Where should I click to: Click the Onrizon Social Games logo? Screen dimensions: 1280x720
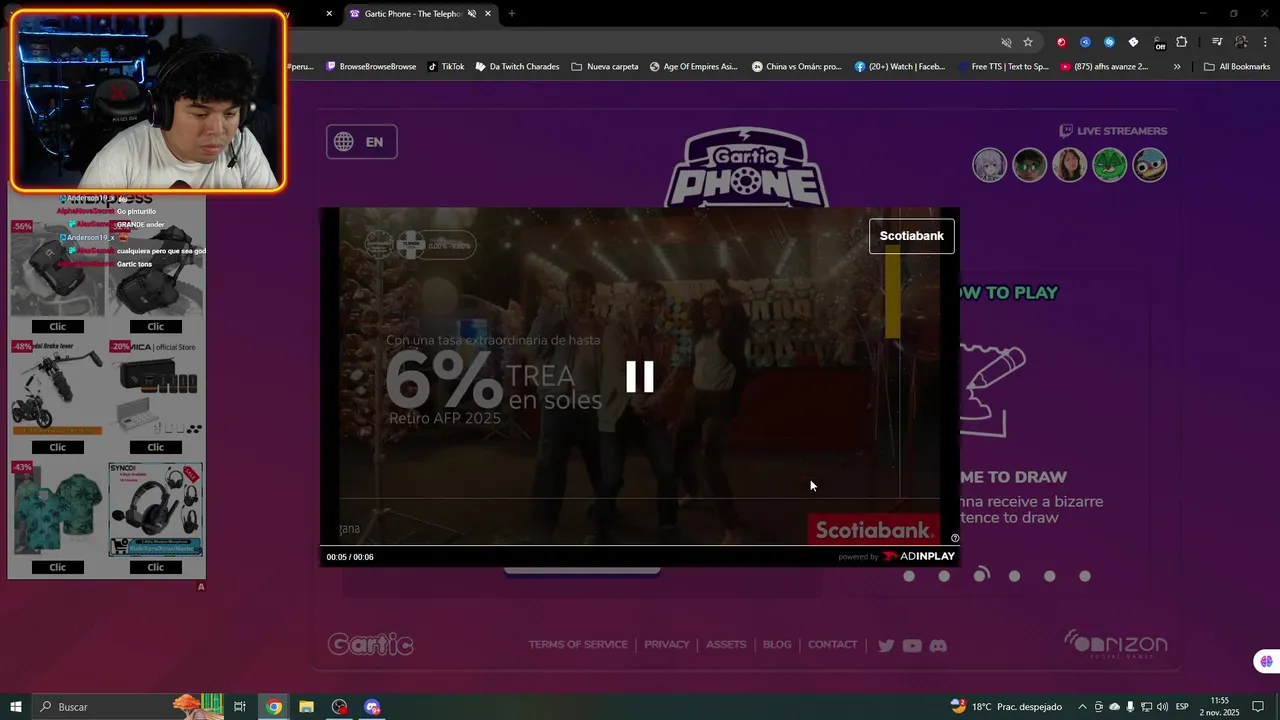1115,644
